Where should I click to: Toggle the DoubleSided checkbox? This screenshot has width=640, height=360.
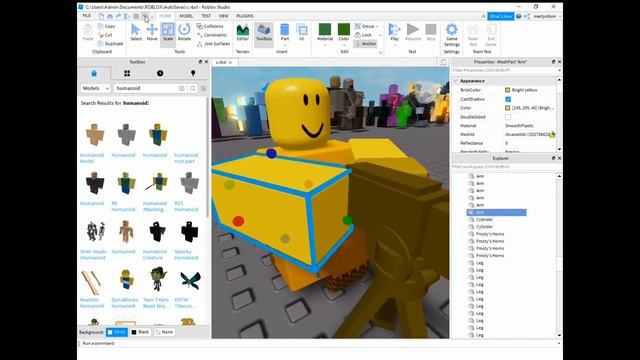tap(508, 117)
